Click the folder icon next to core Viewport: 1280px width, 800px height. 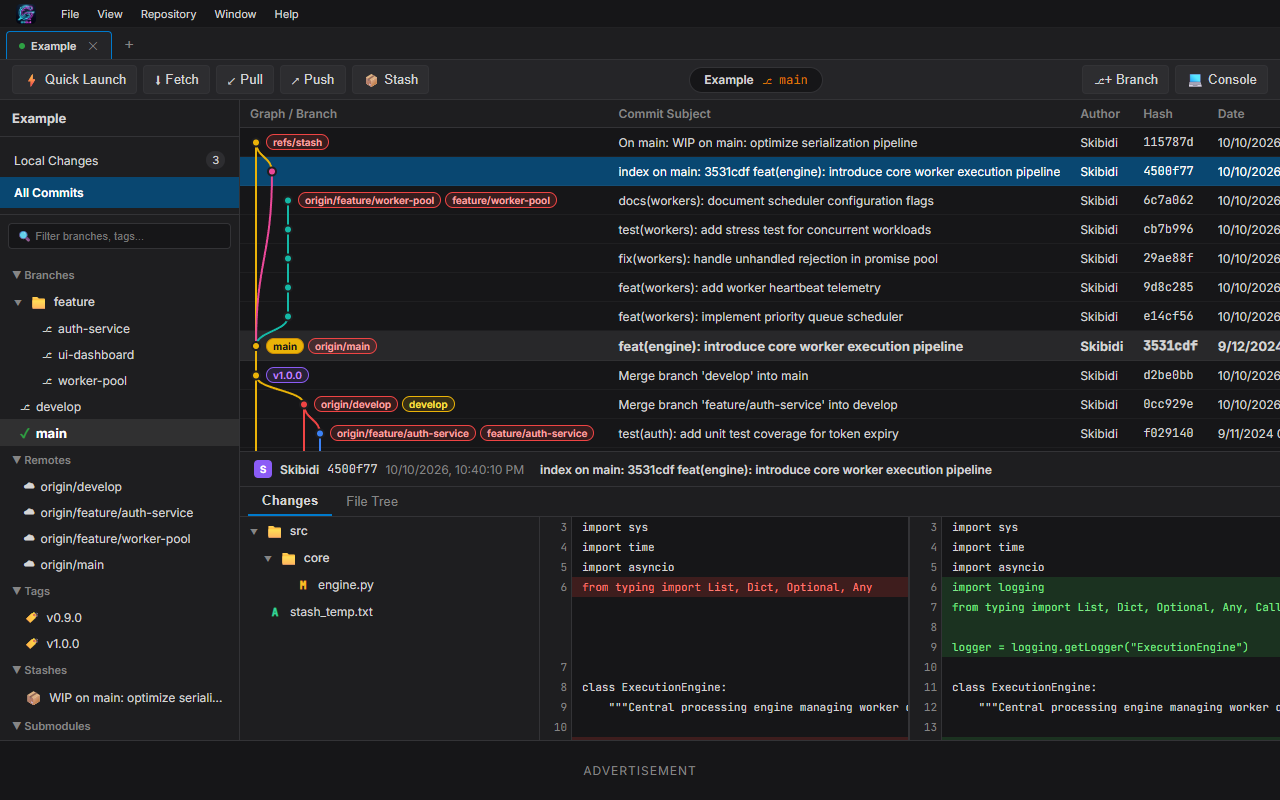click(x=289, y=558)
